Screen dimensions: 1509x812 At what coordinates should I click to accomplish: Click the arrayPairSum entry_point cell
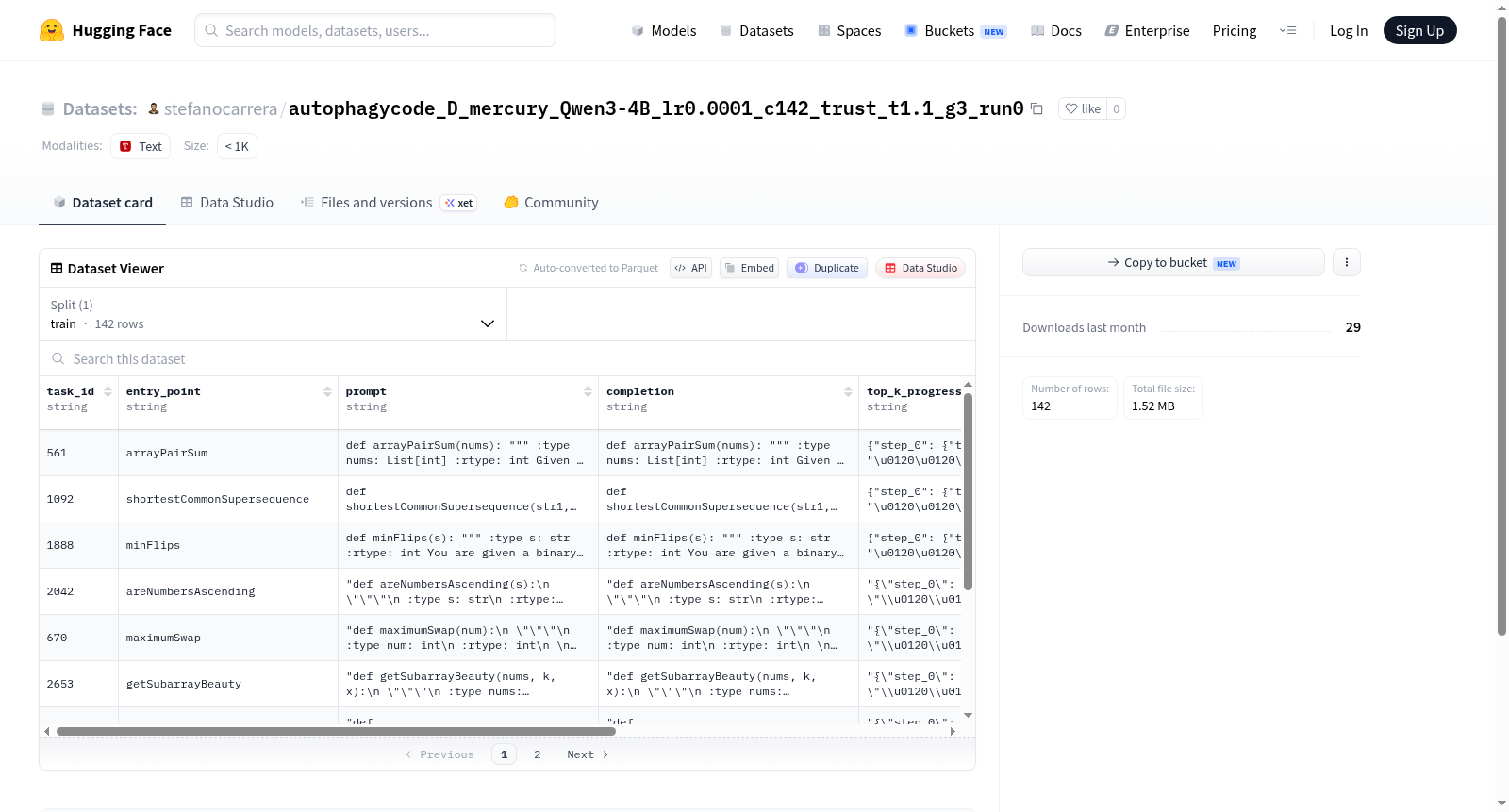click(228, 453)
